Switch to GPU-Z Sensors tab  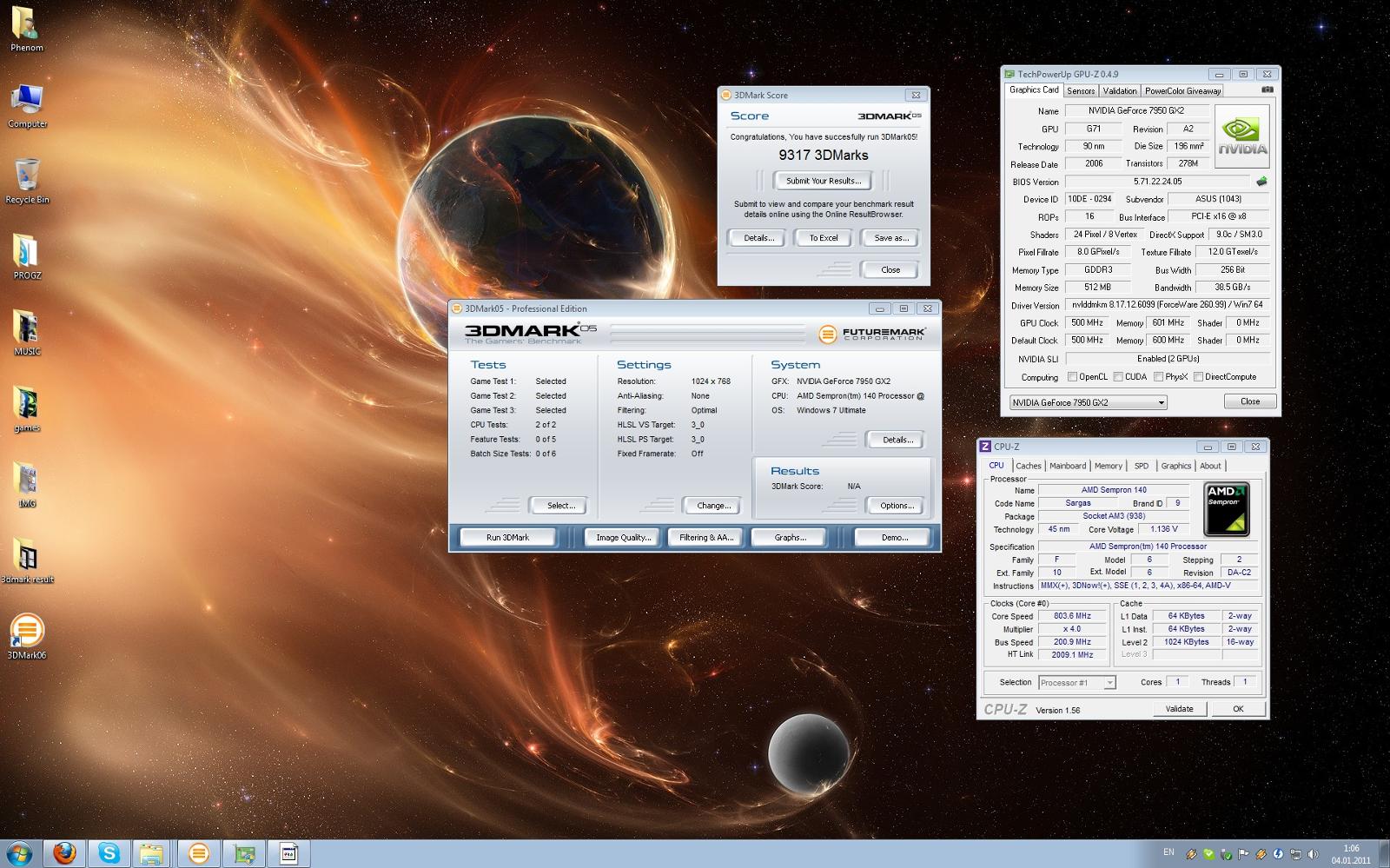click(1081, 90)
